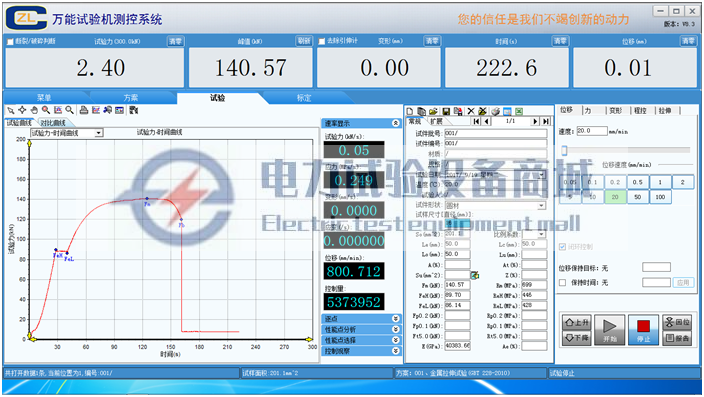
Task: Collapse the 速率显示 panel
Action: pyautogui.click(x=396, y=123)
